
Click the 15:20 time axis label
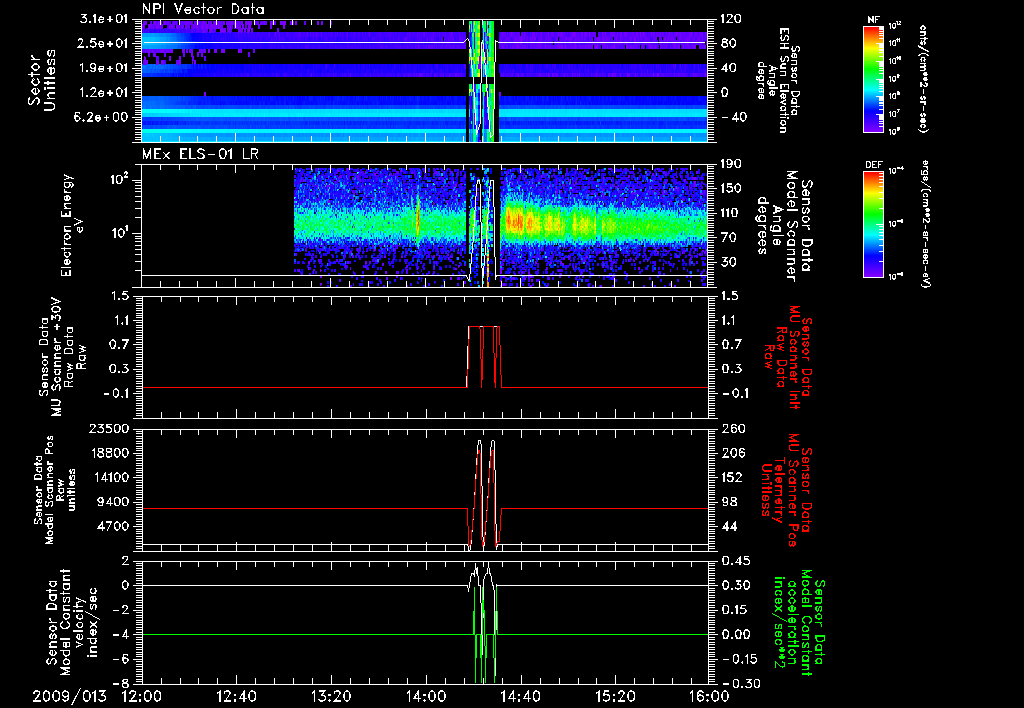click(615, 696)
